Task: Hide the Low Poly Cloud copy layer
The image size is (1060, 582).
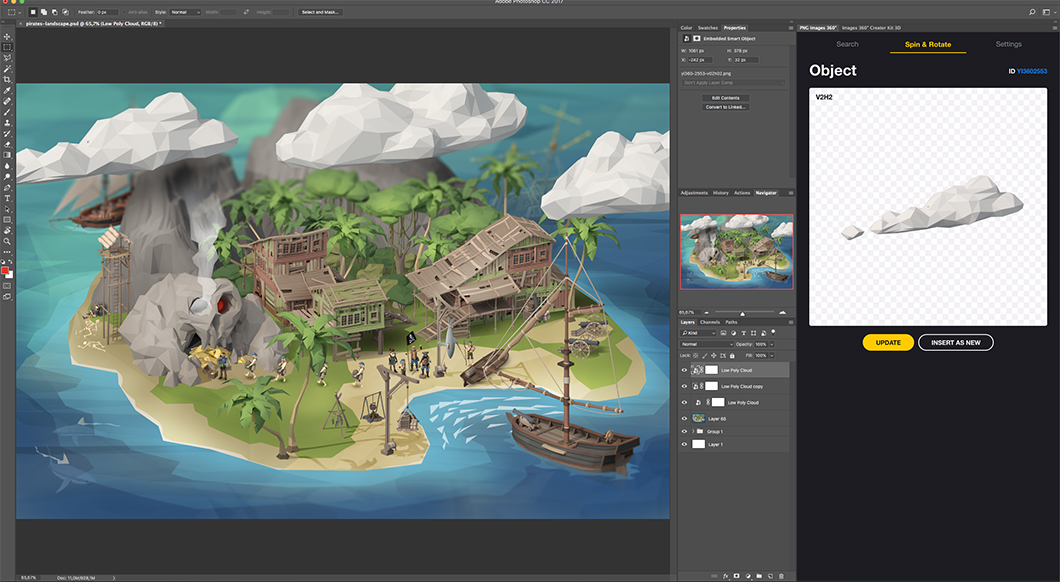Action: pos(684,387)
